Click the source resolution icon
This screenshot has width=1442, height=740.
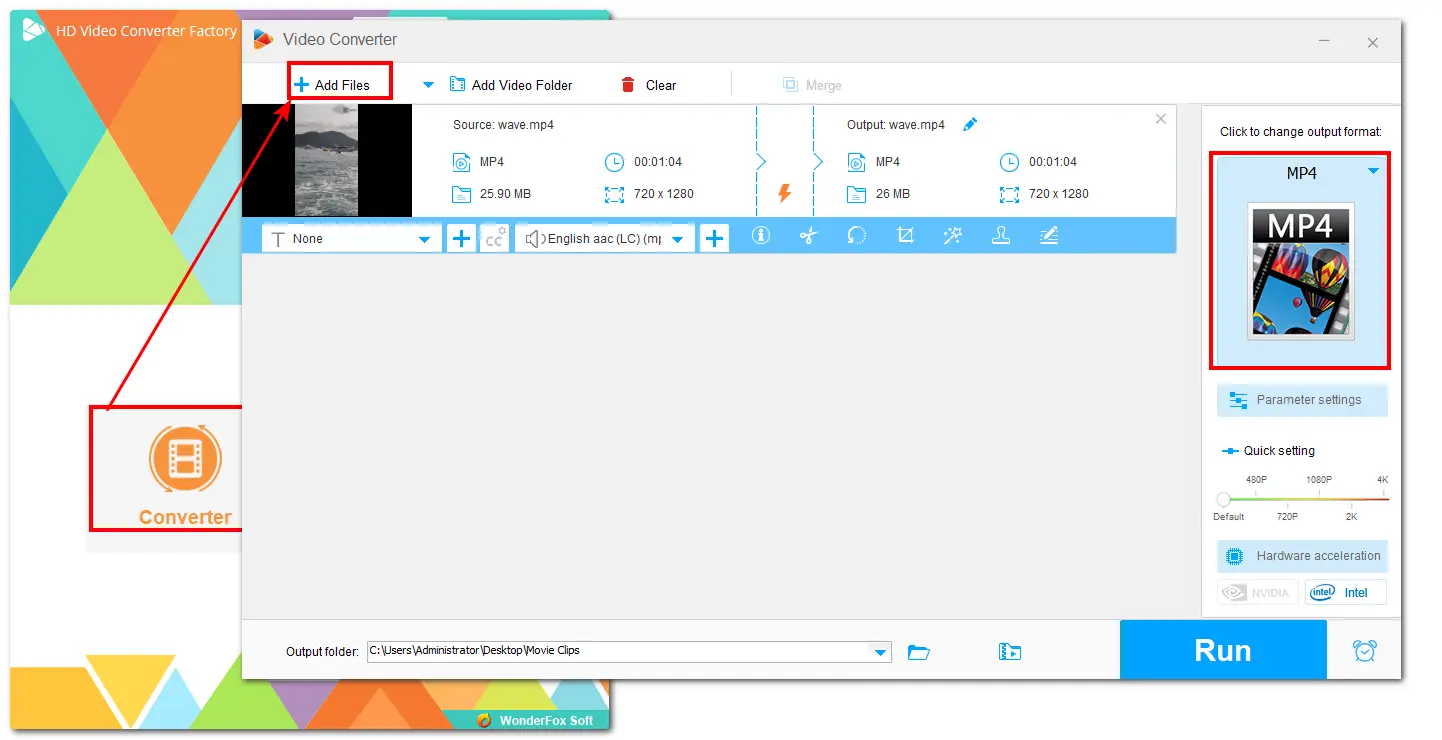614,194
